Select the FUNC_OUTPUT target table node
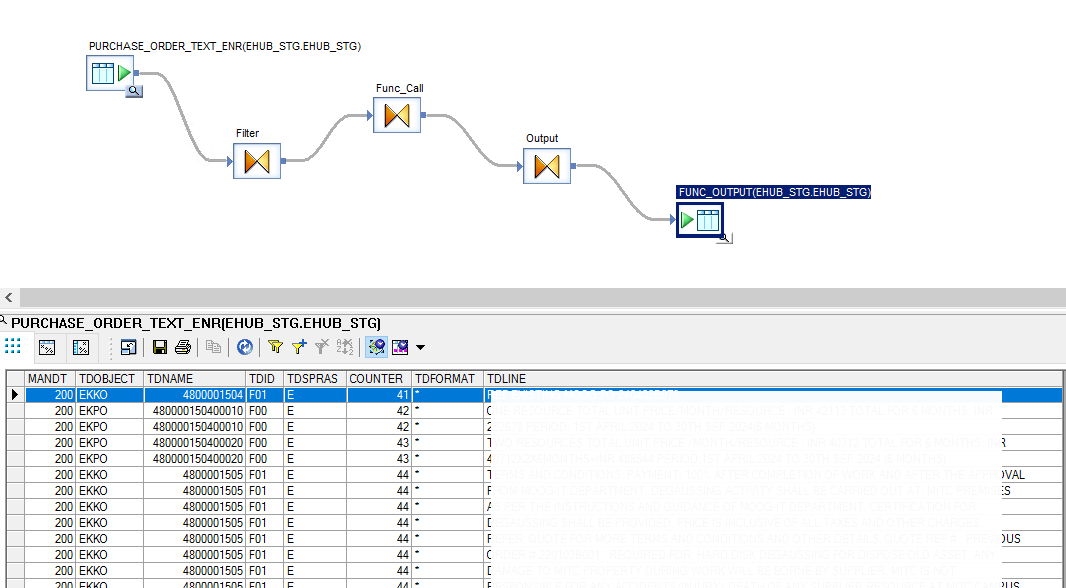 700,220
